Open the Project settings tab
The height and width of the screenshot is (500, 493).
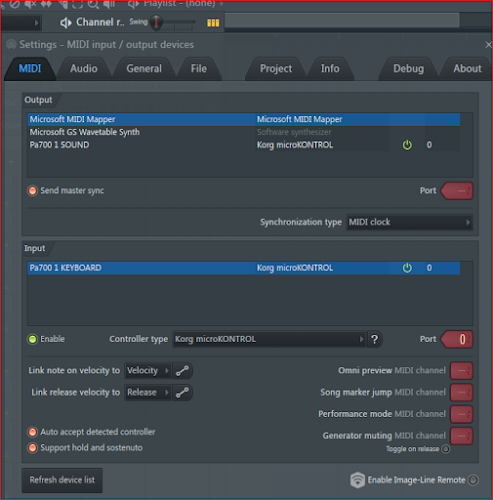[x=276, y=69]
